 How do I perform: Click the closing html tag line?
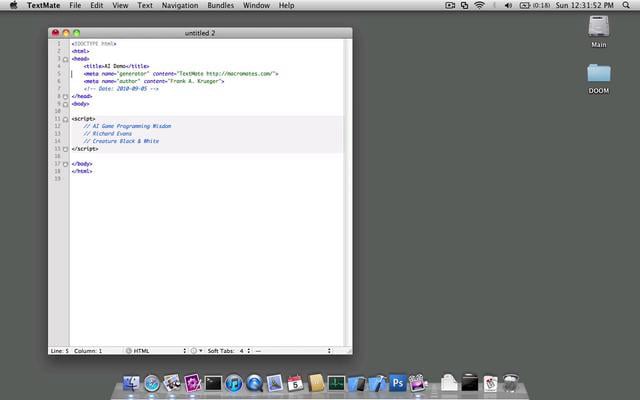pyautogui.click(x=82, y=171)
